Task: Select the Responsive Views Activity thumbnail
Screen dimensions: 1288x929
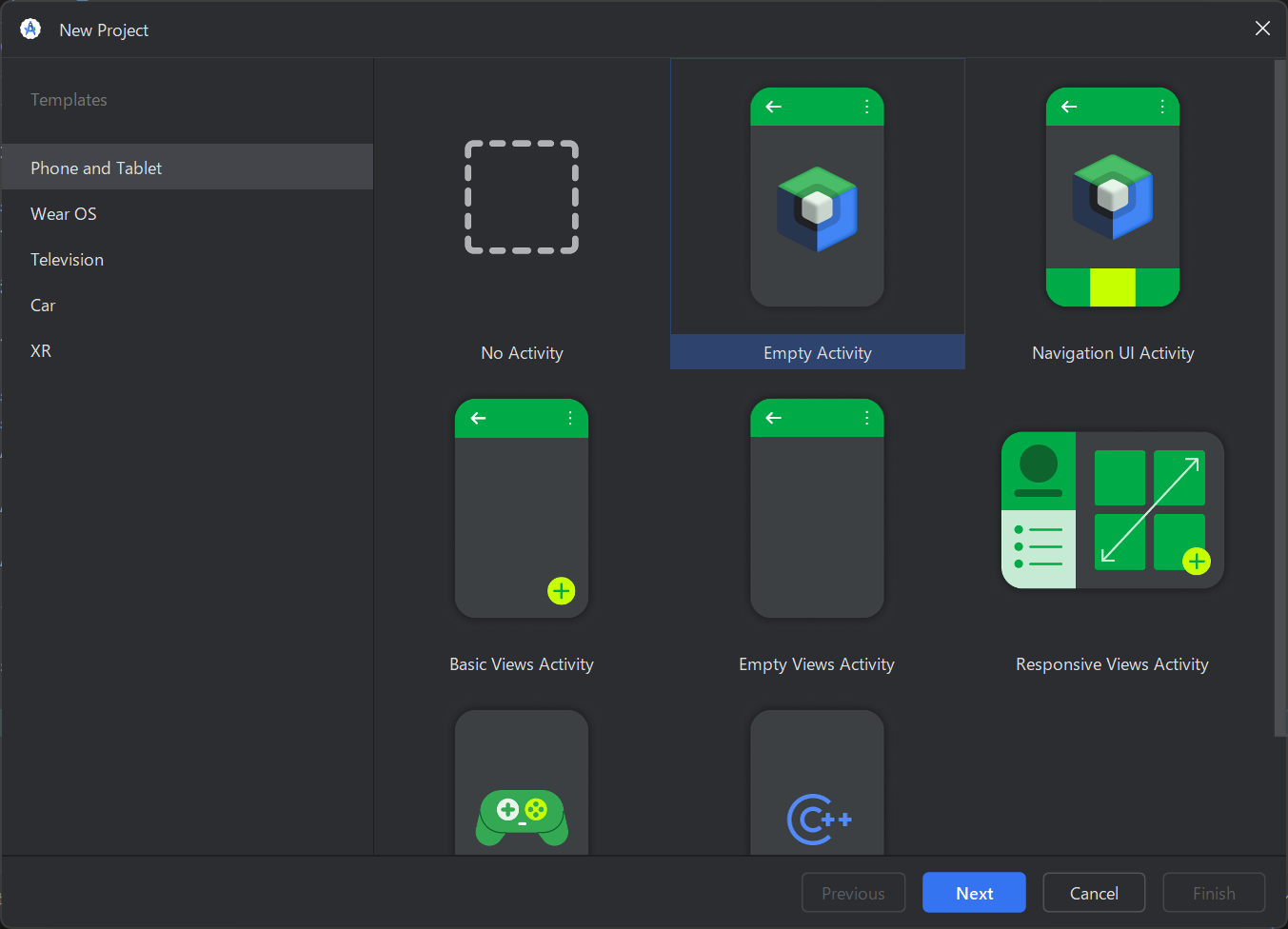Action: (1113, 510)
